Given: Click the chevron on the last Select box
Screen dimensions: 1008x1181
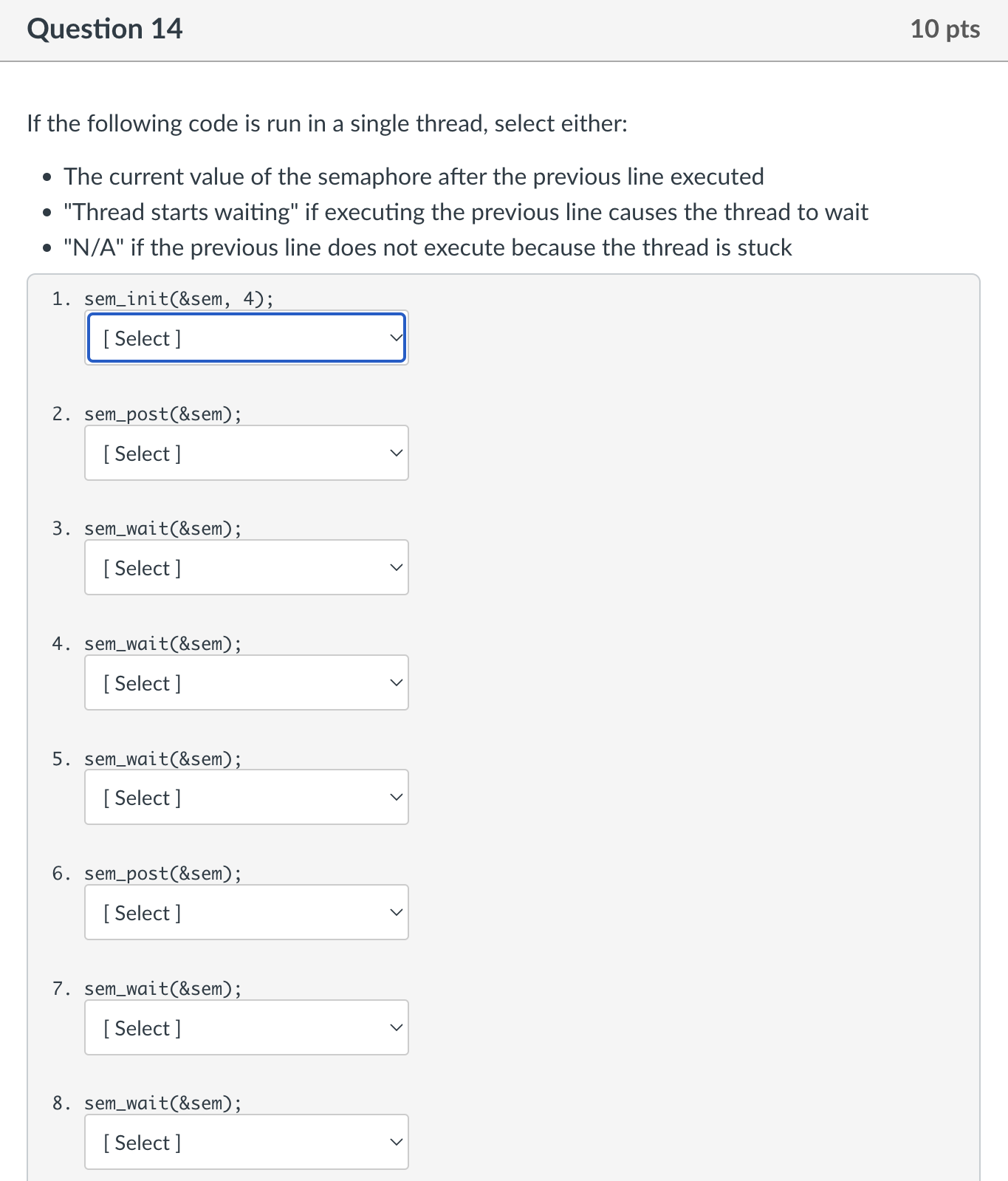Looking at the screenshot, I should coord(396,1142).
